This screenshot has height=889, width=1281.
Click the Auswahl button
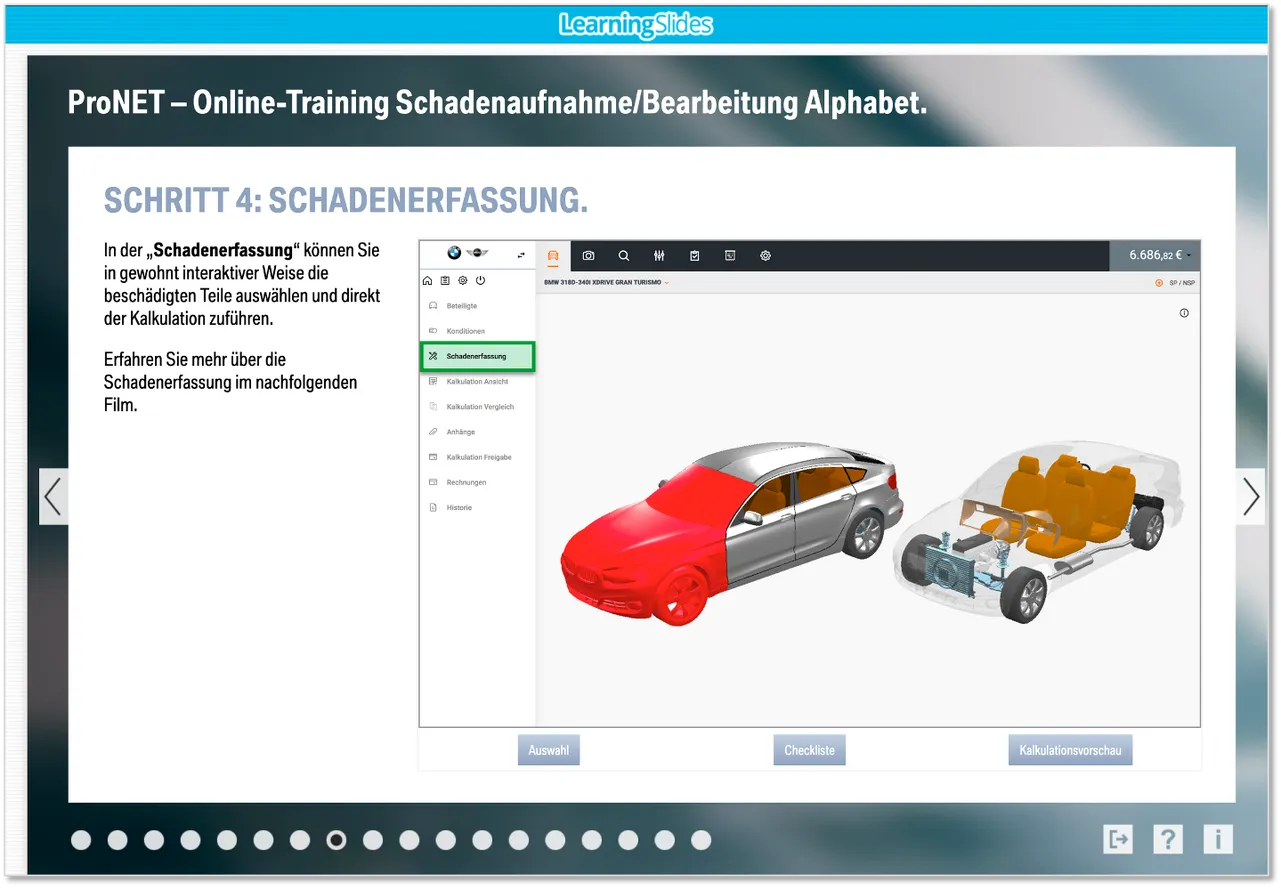549,750
